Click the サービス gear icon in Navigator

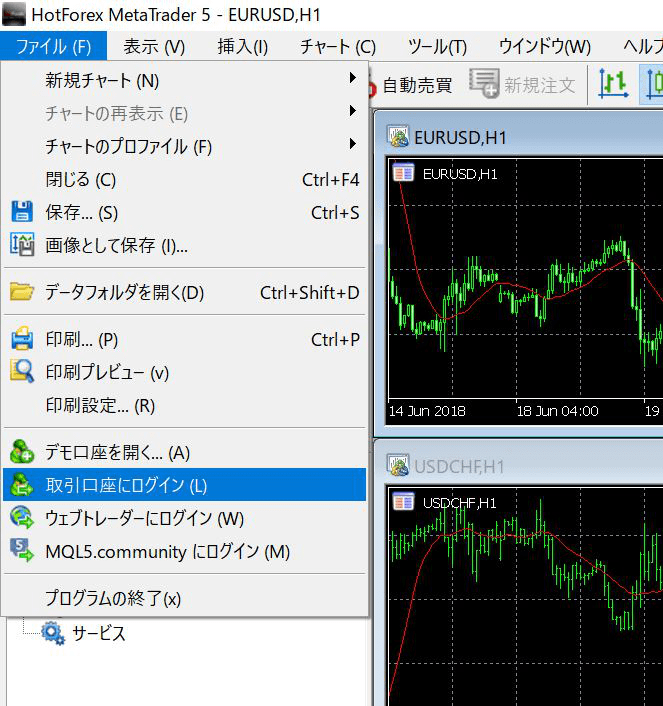[53, 634]
